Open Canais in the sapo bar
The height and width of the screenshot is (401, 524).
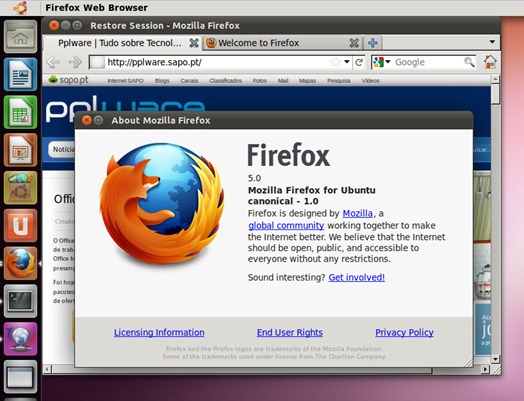tap(189, 81)
